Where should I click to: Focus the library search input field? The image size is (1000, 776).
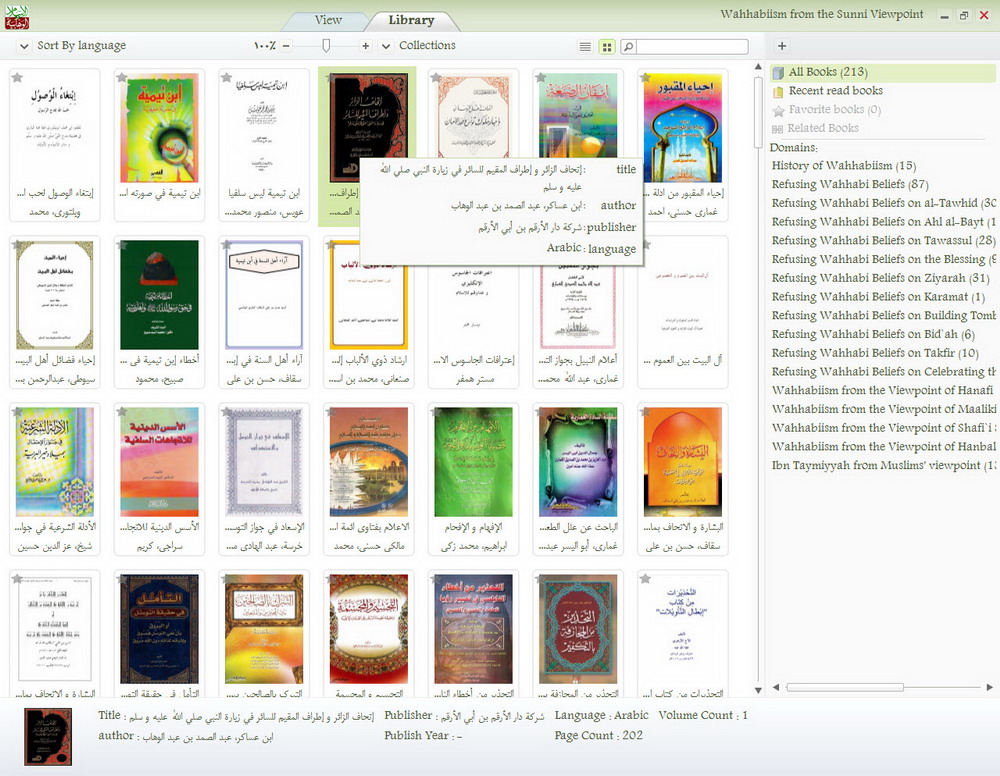coord(692,47)
